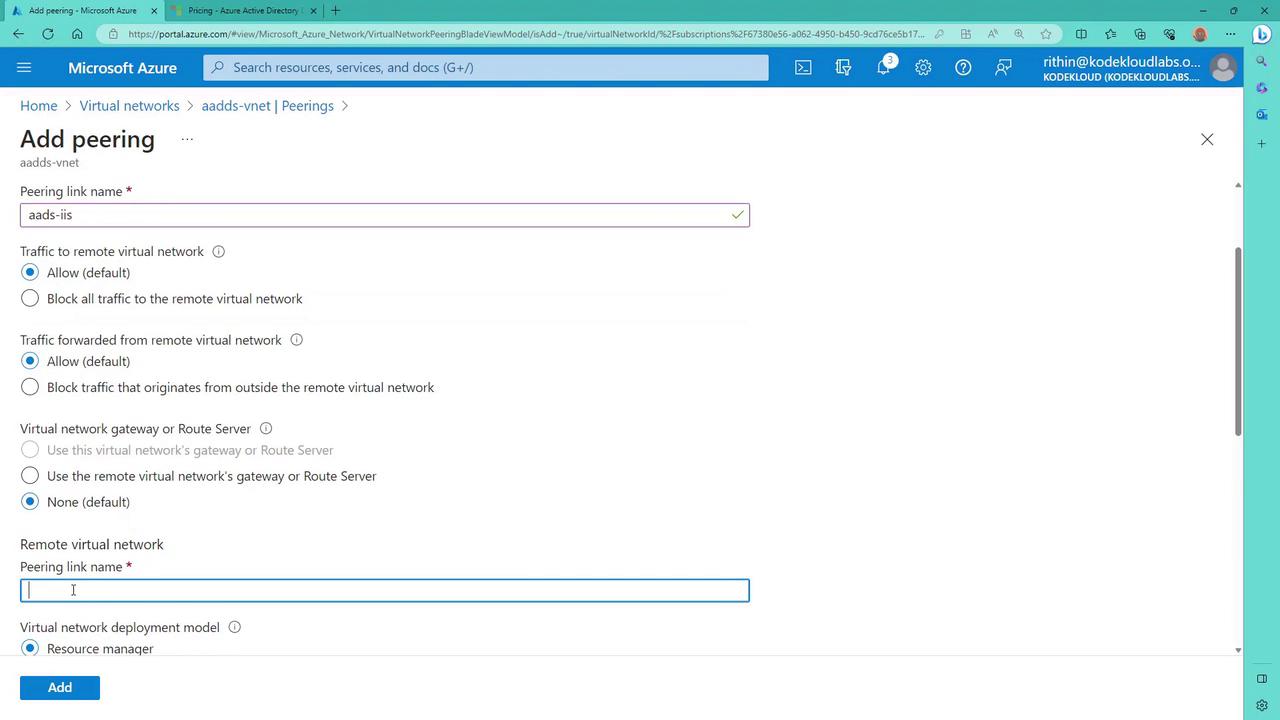The image size is (1280, 720).
Task: Go to Virtual networks breadcrumb
Action: (x=130, y=106)
